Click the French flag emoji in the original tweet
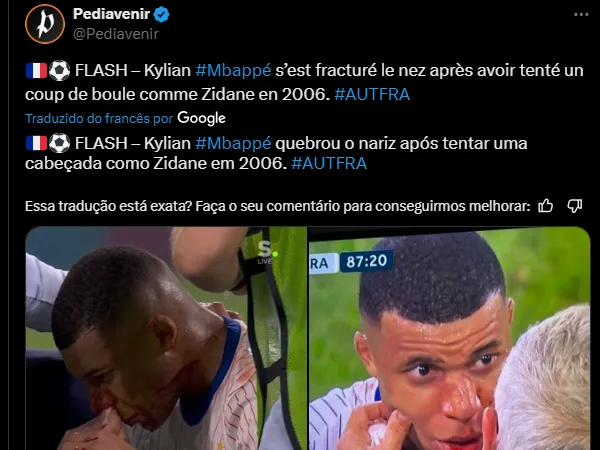Image resolution: width=600 pixels, height=450 pixels. pyautogui.click(x=36, y=71)
